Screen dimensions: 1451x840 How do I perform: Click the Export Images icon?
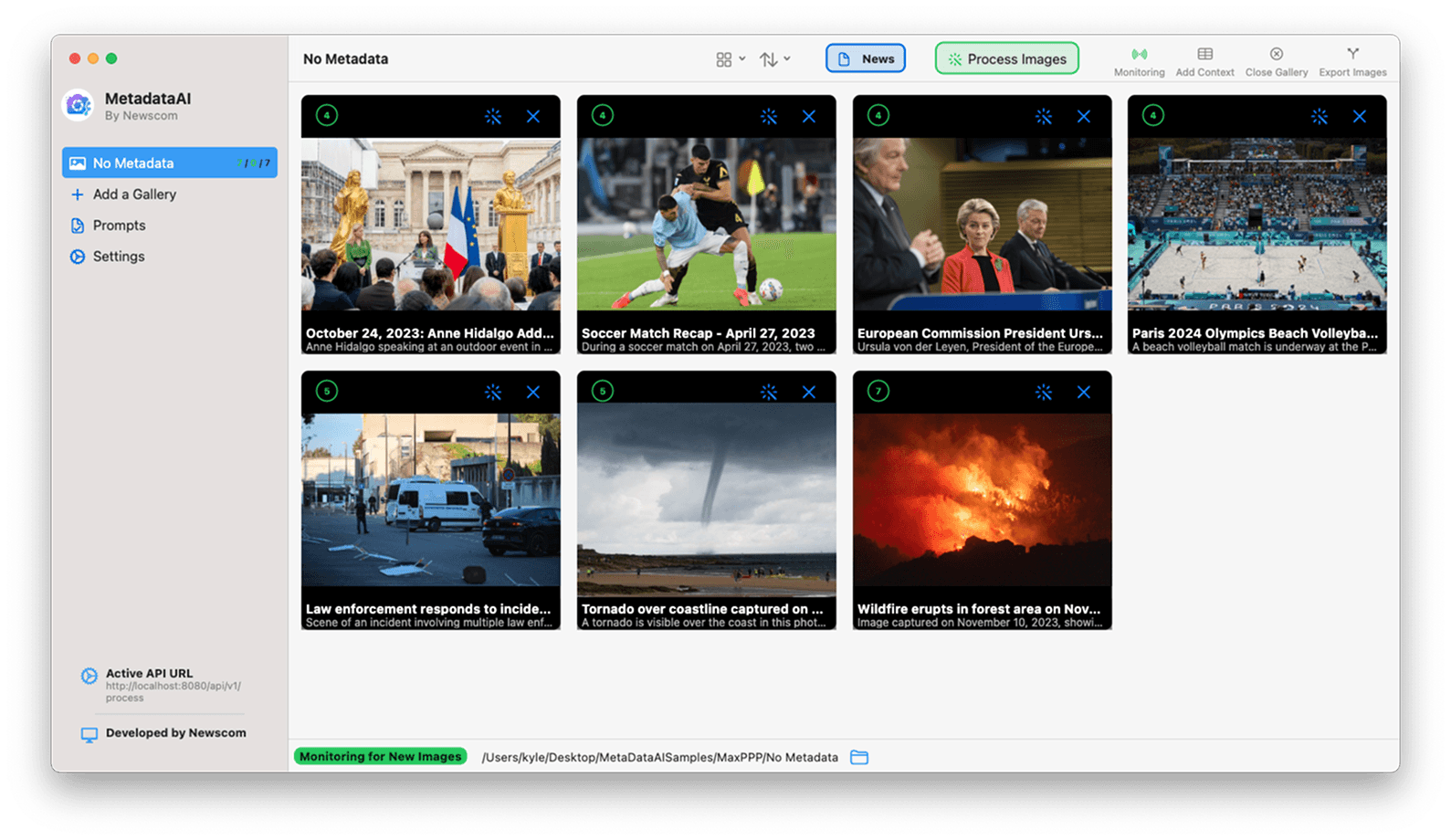point(1351,56)
